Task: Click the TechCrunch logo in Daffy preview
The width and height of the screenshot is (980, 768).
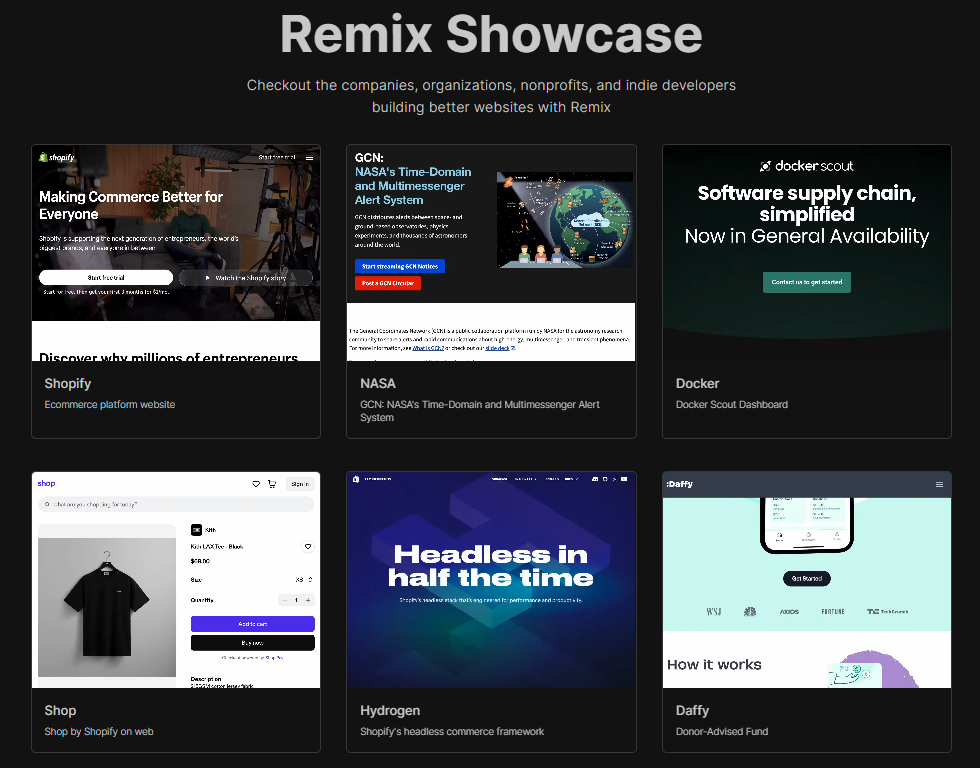Action: click(888, 612)
